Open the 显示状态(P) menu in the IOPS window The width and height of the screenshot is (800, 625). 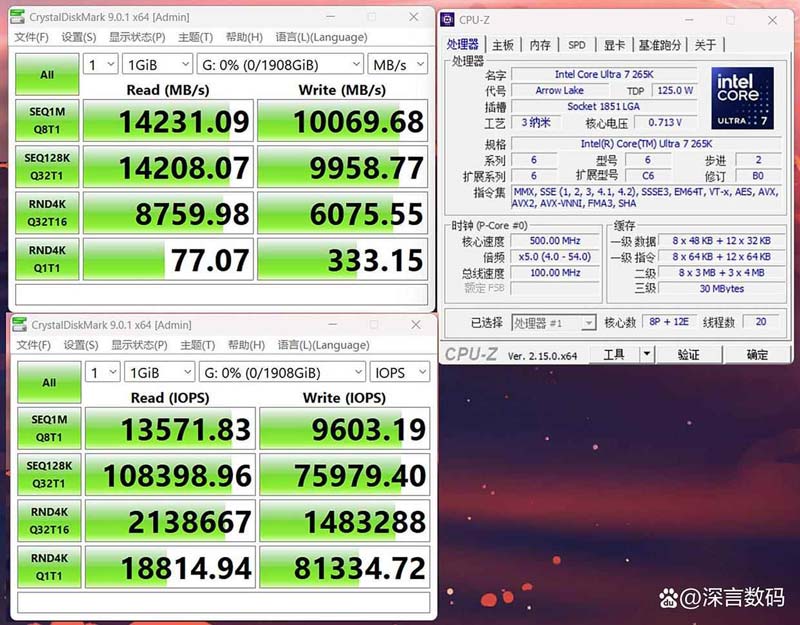(x=138, y=345)
